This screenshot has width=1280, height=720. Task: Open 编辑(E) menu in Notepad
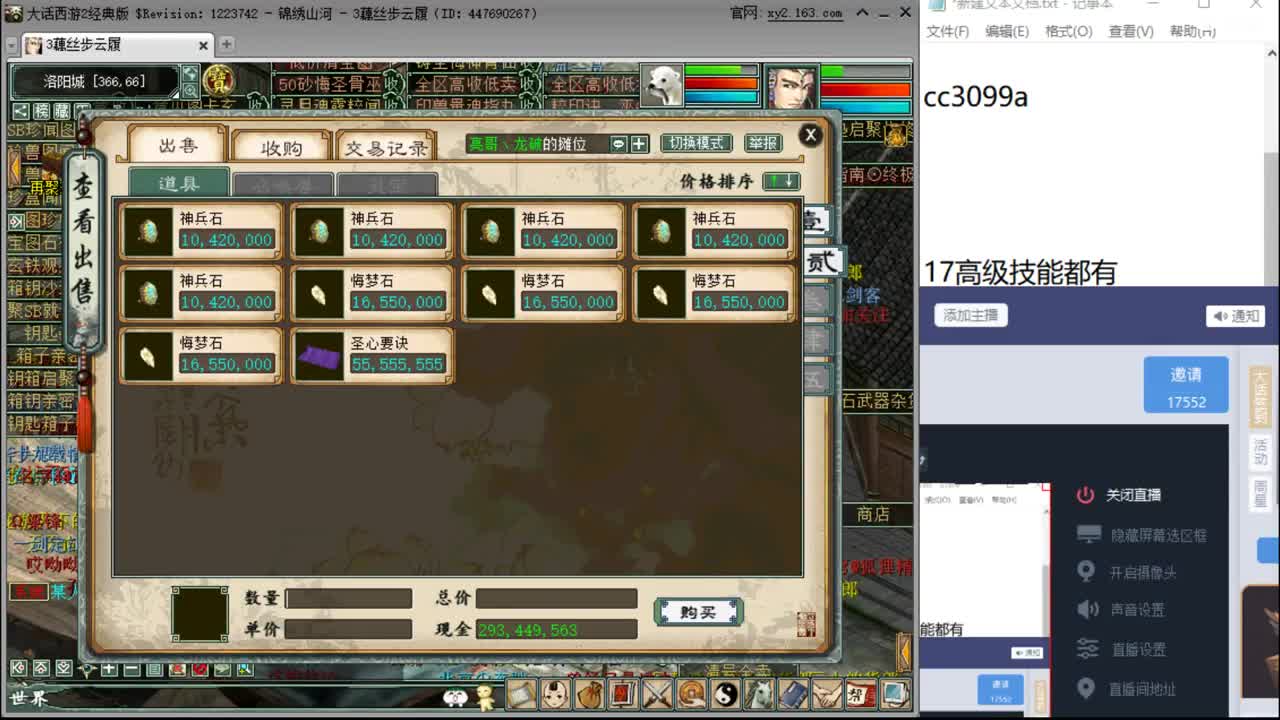tap(1006, 31)
